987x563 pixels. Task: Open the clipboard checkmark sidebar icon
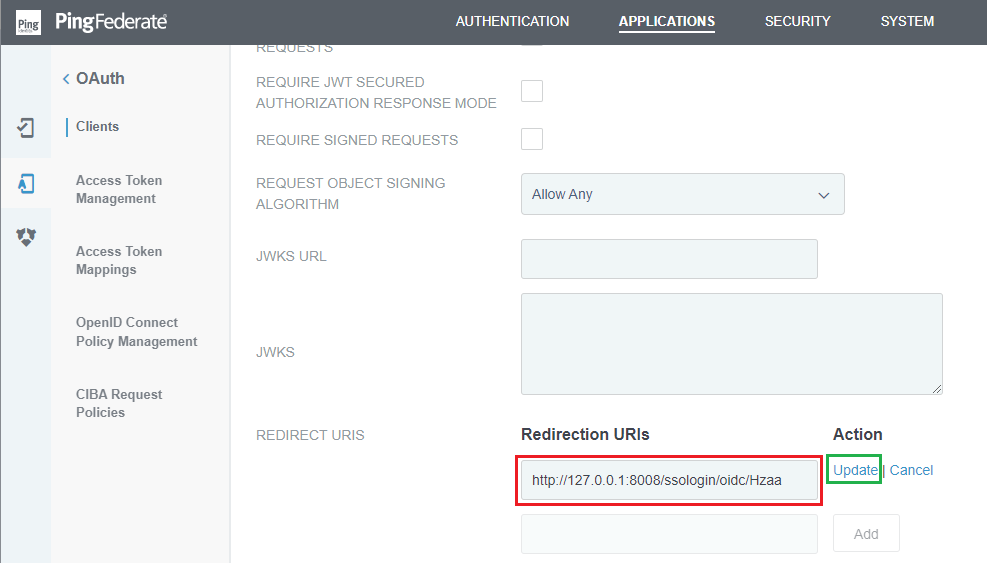point(26,128)
